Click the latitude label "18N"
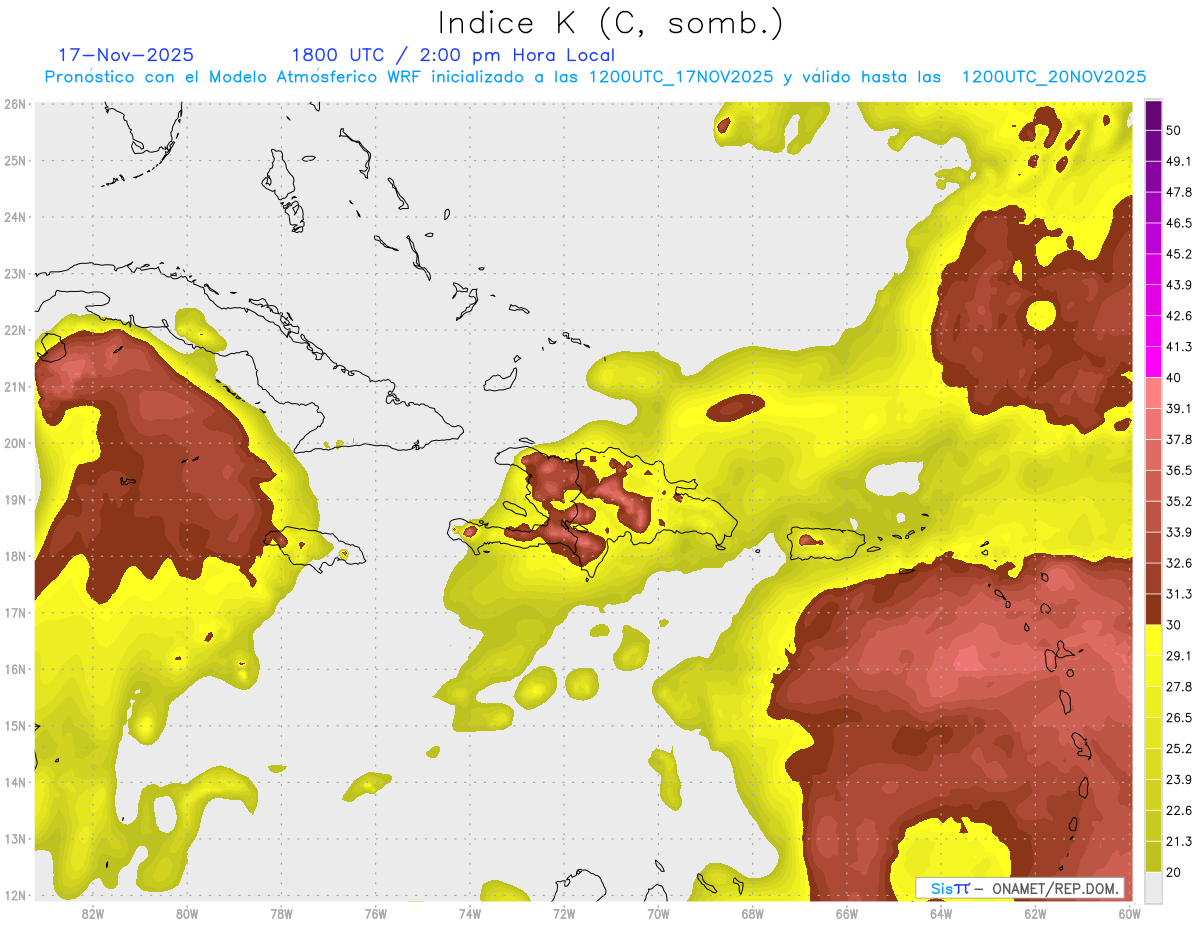The width and height of the screenshot is (1200, 927). tap(15, 556)
